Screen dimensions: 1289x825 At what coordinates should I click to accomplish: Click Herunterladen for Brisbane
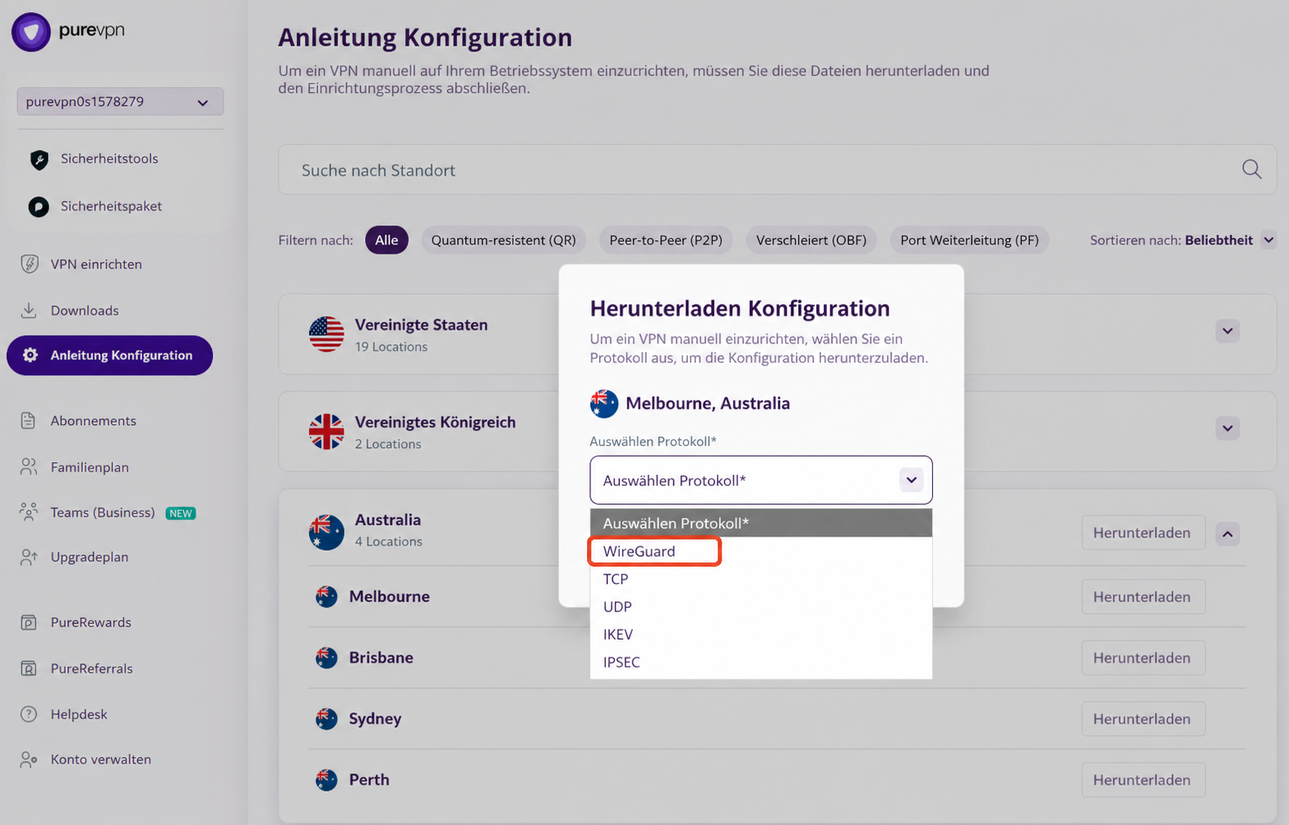click(1142, 658)
